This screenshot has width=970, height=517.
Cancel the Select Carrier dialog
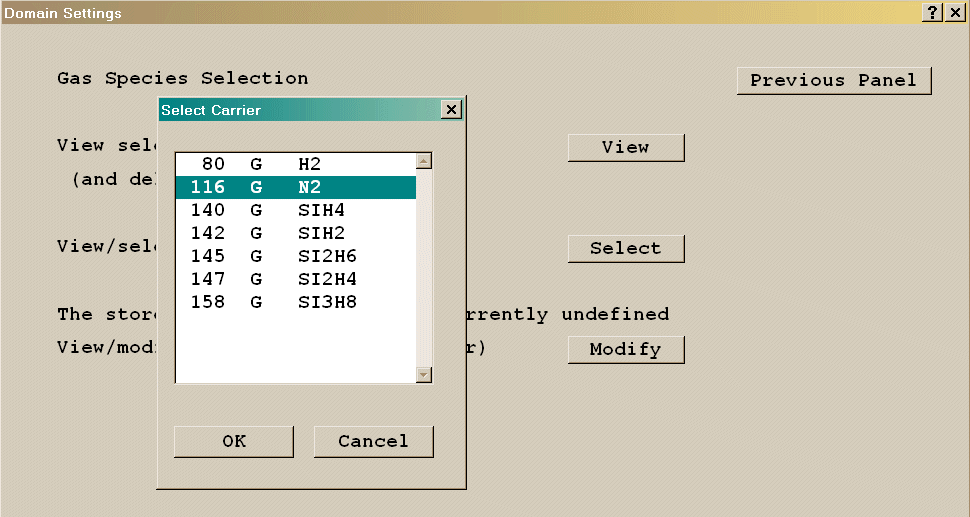coord(373,441)
